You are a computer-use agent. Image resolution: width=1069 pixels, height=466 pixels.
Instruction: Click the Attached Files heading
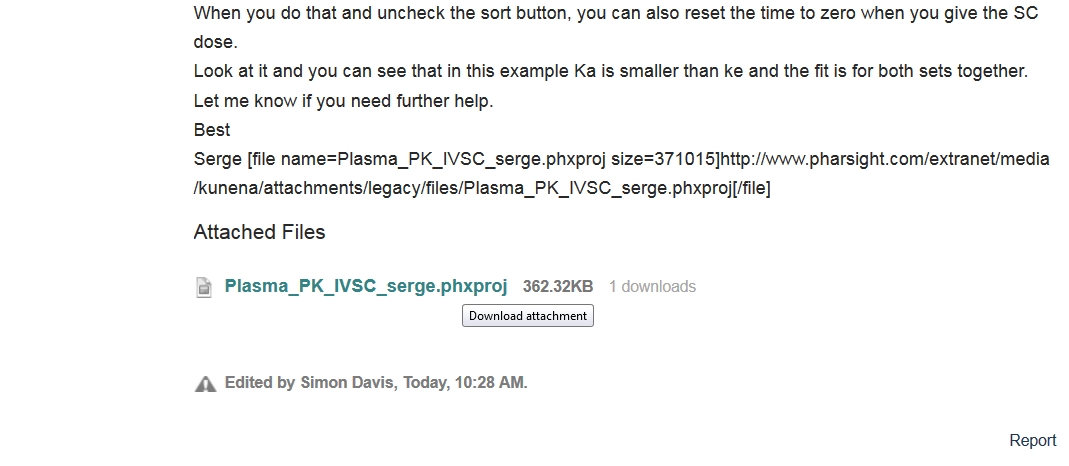[x=259, y=232]
